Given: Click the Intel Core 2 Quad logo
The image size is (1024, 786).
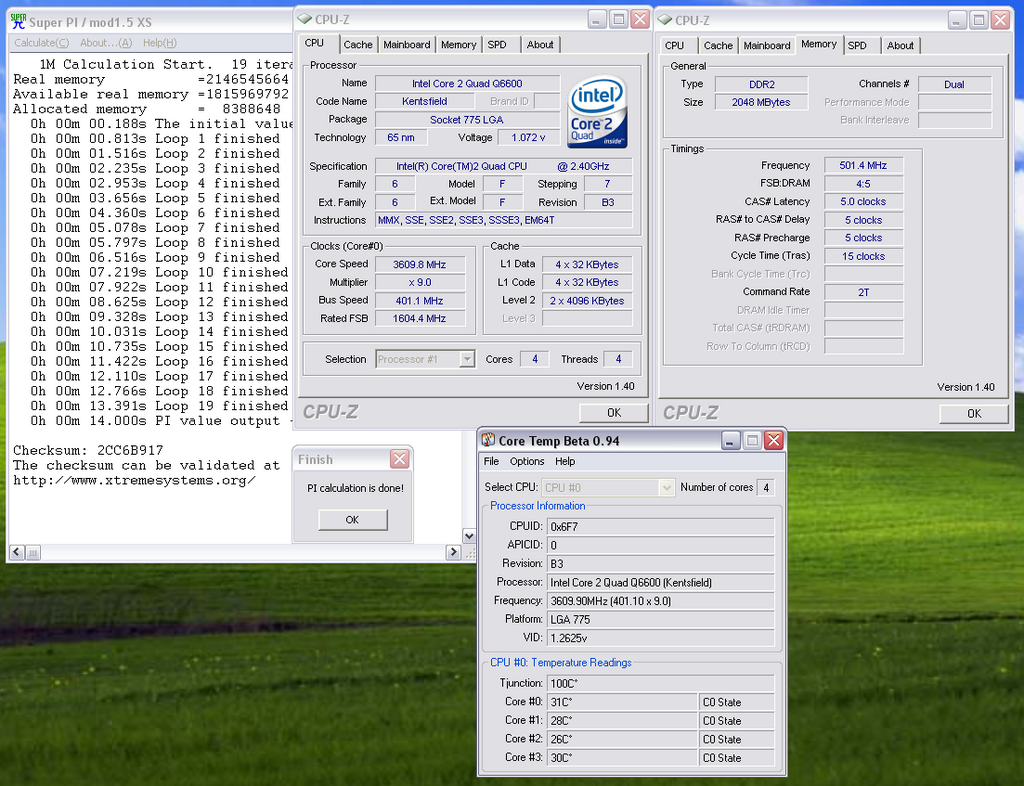Looking at the screenshot, I should [598, 113].
